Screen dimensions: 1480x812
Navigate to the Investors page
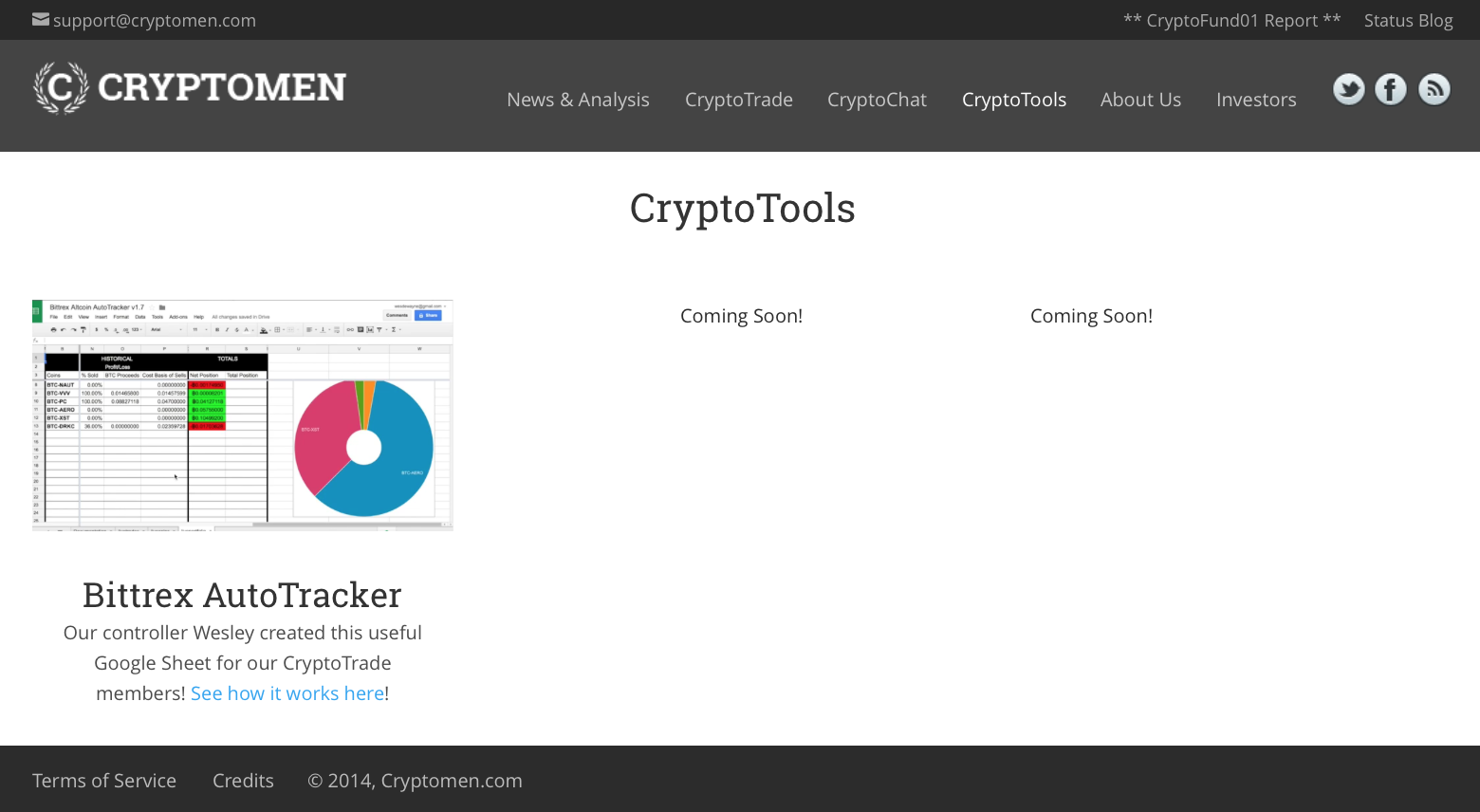[1256, 100]
